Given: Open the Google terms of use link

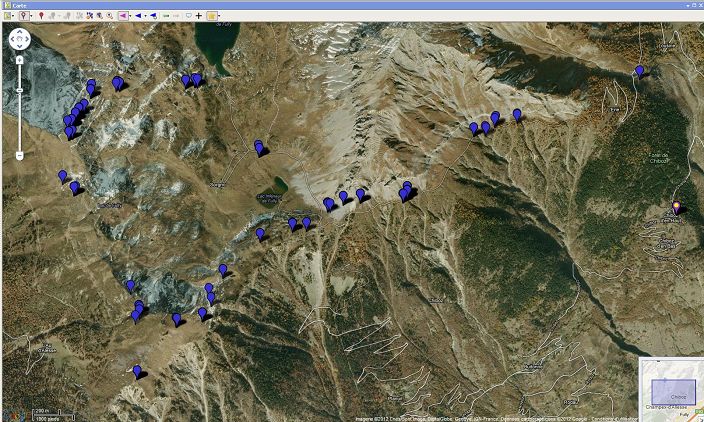Looking at the screenshot, I should [x=614, y=418].
